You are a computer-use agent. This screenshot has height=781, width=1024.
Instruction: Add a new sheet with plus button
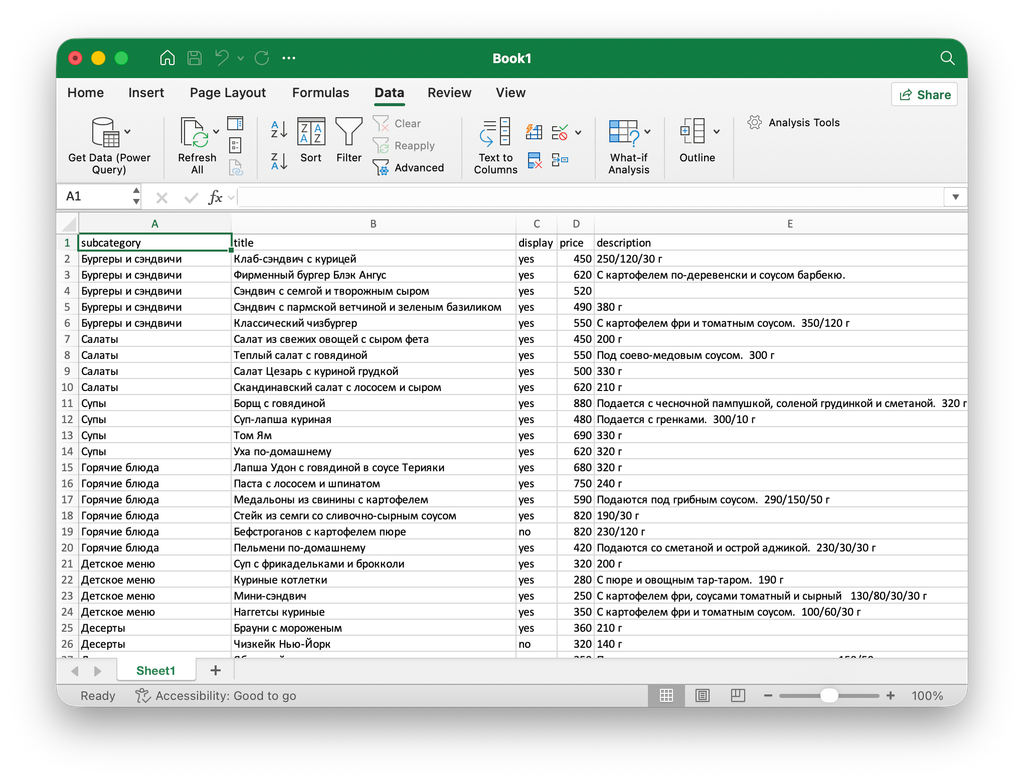pyautogui.click(x=216, y=671)
